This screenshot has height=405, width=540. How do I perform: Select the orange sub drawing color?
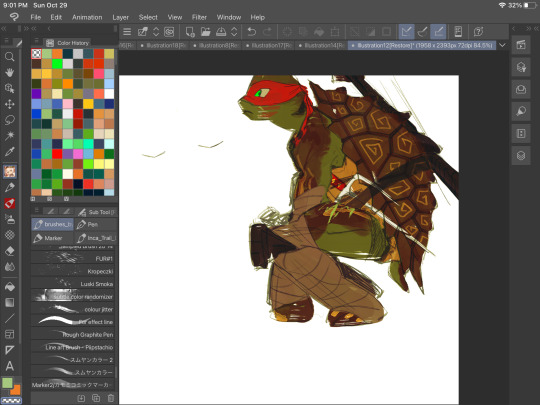(x=16, y=390)
